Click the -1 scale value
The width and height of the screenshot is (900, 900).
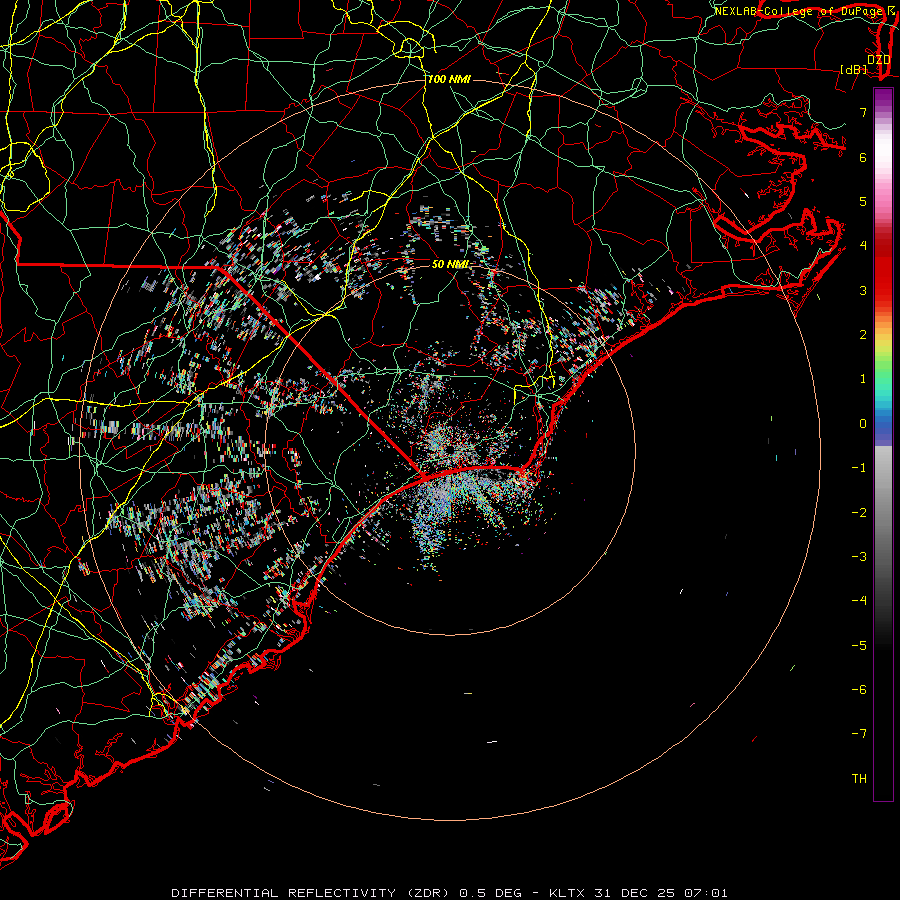click(859, 468)
